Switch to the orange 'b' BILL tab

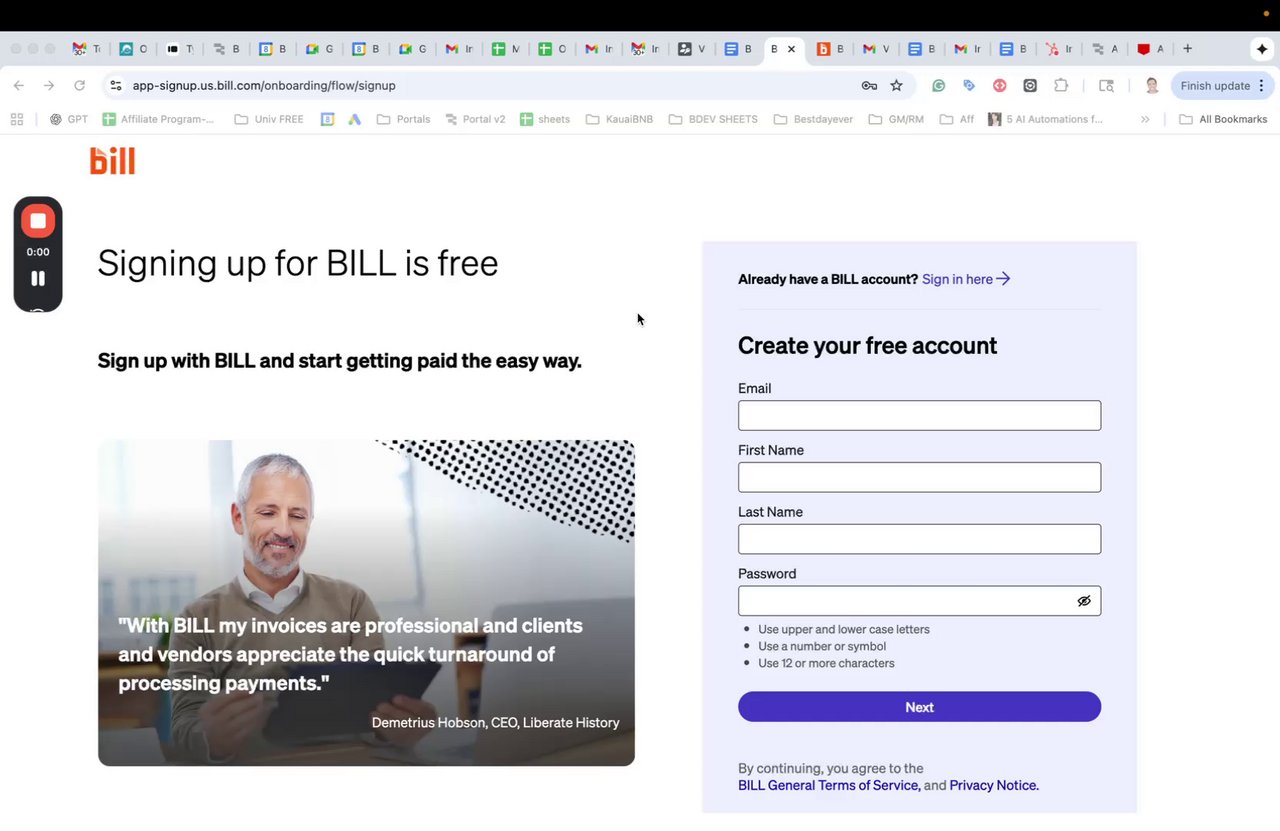(830, 49)
